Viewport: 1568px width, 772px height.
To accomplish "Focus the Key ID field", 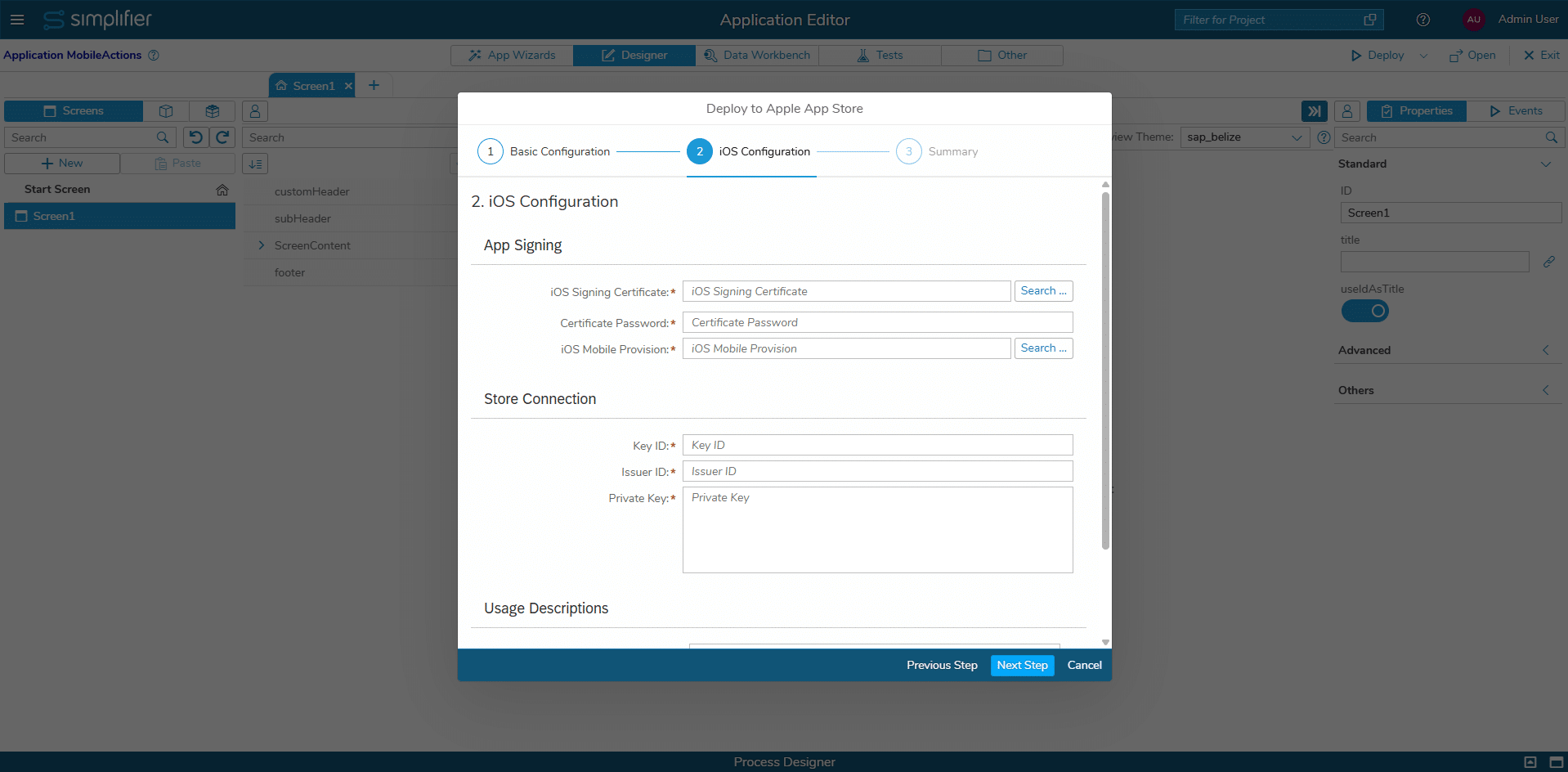I will 877,445.
